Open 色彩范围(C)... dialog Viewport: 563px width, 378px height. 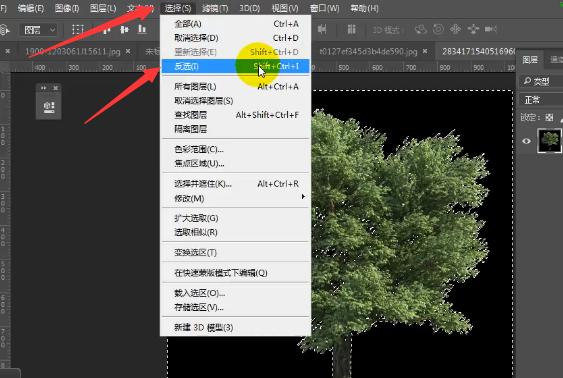pyautogui.click(x=236, y=149)
